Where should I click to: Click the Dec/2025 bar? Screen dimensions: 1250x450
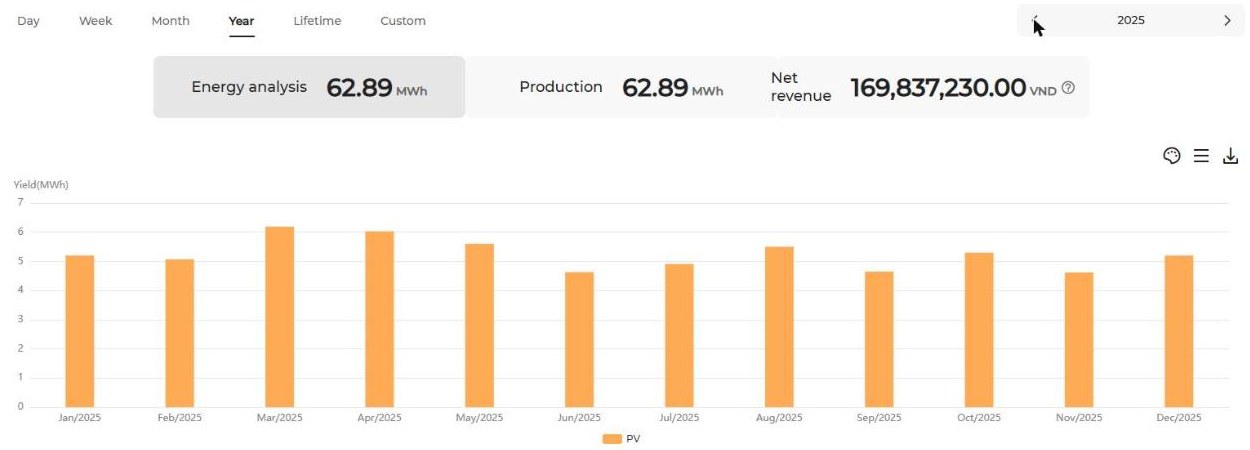tap(1179, 331)
